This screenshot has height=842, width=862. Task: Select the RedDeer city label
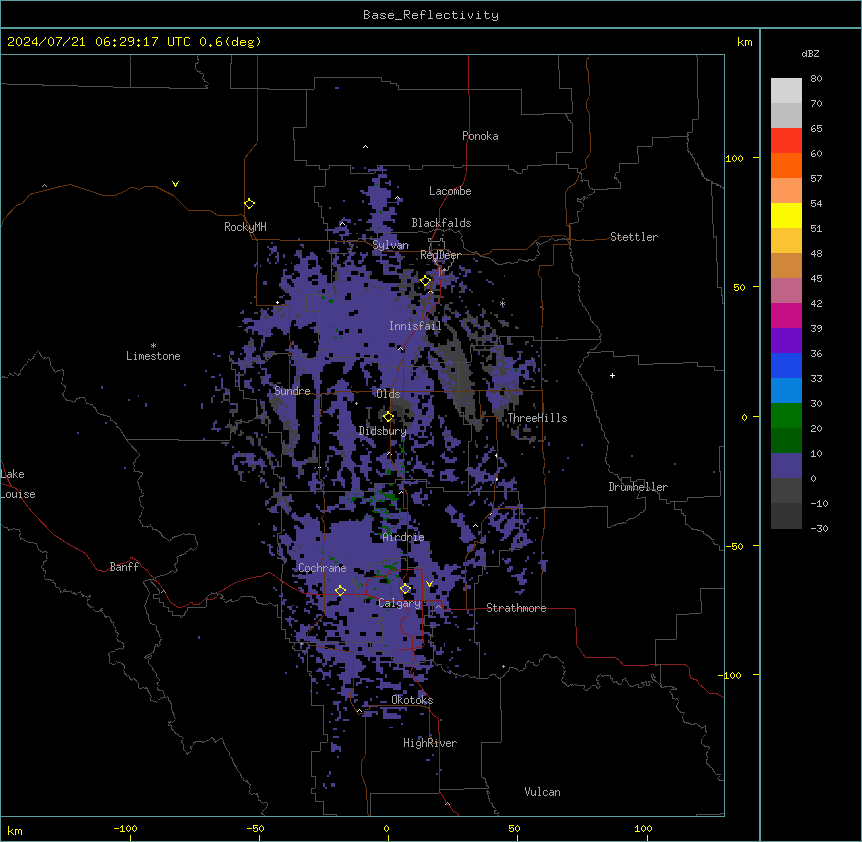click(x=440, y=255)
